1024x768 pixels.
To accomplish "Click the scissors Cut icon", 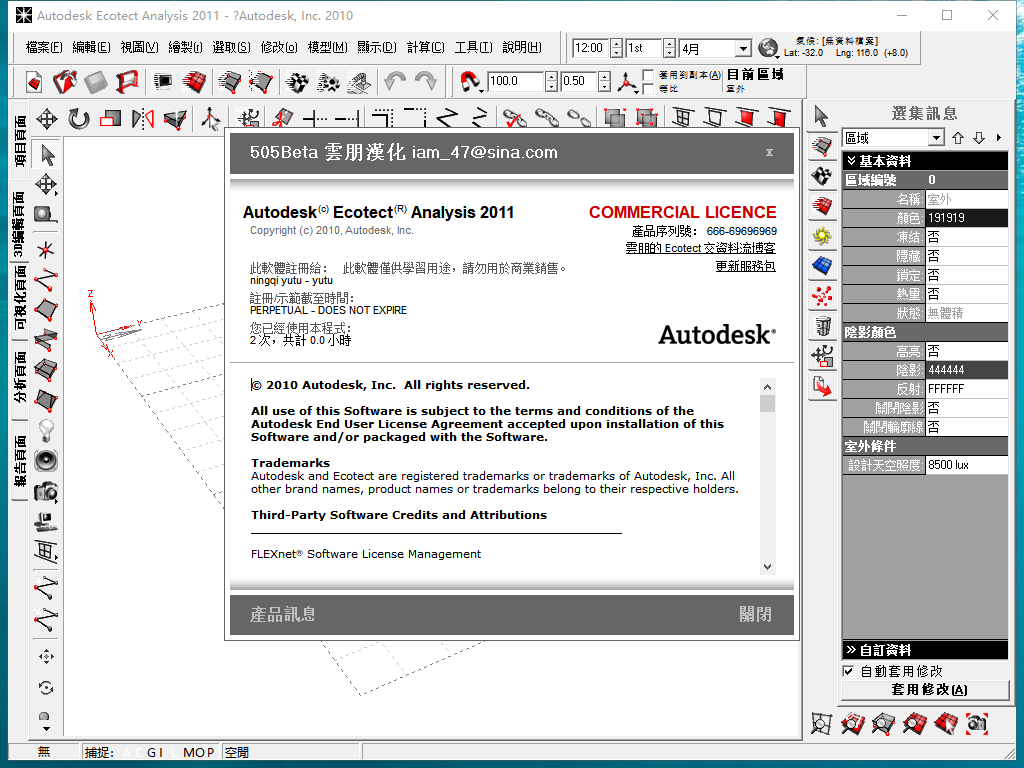I will coord(282,118).
